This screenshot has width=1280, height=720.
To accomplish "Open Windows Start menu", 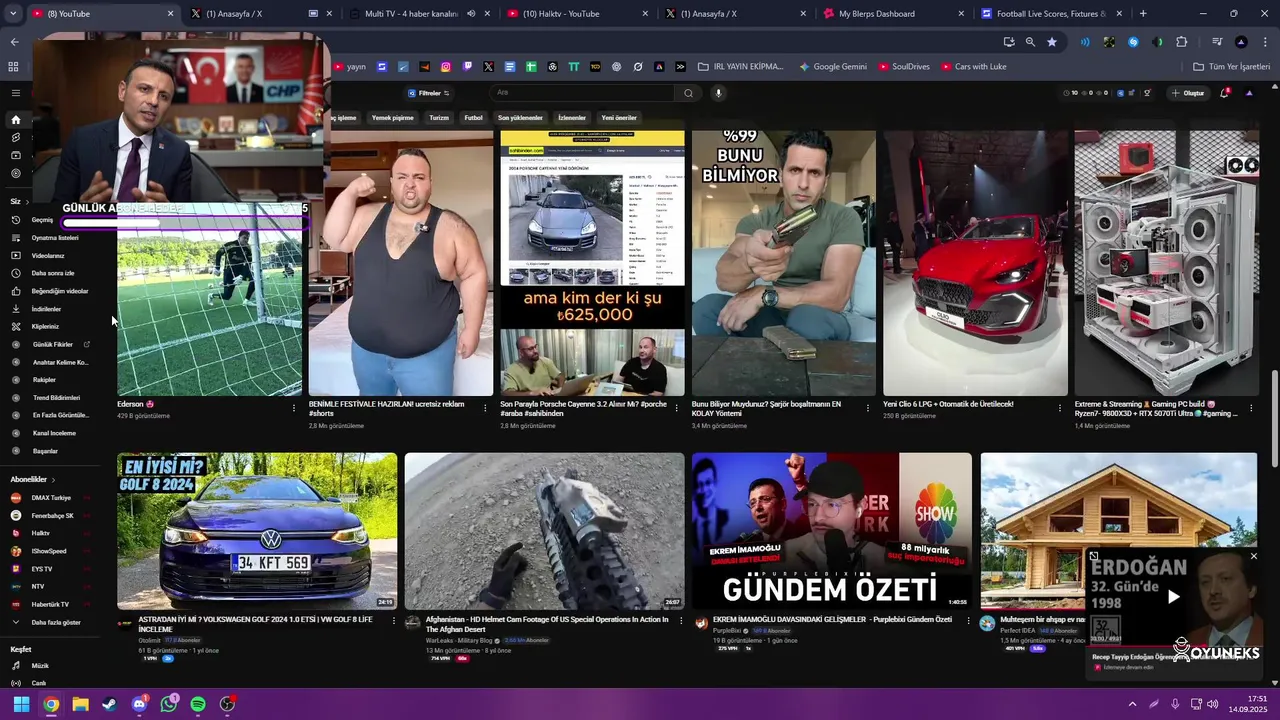I will (x=21, y=704).
